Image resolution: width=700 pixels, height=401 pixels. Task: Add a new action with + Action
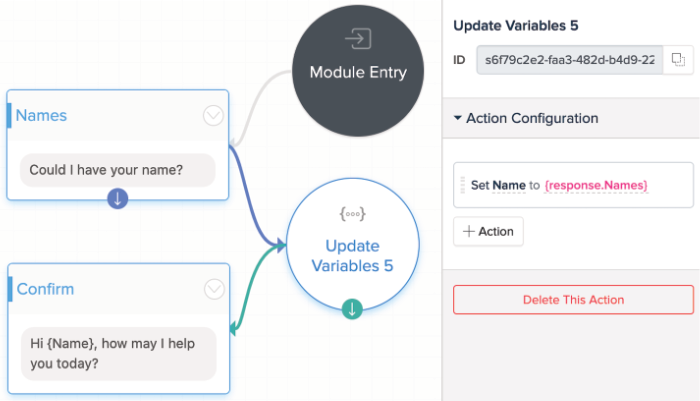tap(488, 231)
